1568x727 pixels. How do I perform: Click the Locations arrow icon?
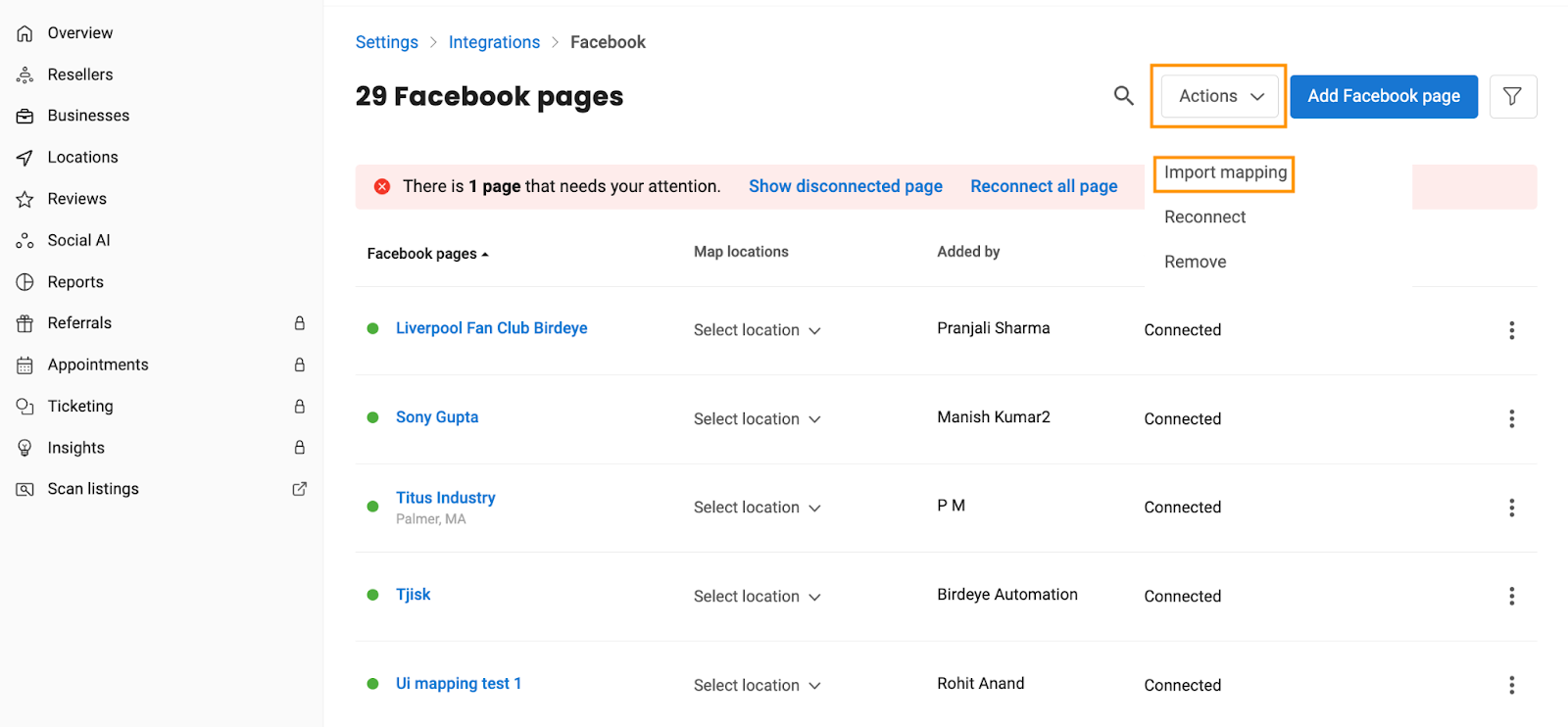point(24,158)
